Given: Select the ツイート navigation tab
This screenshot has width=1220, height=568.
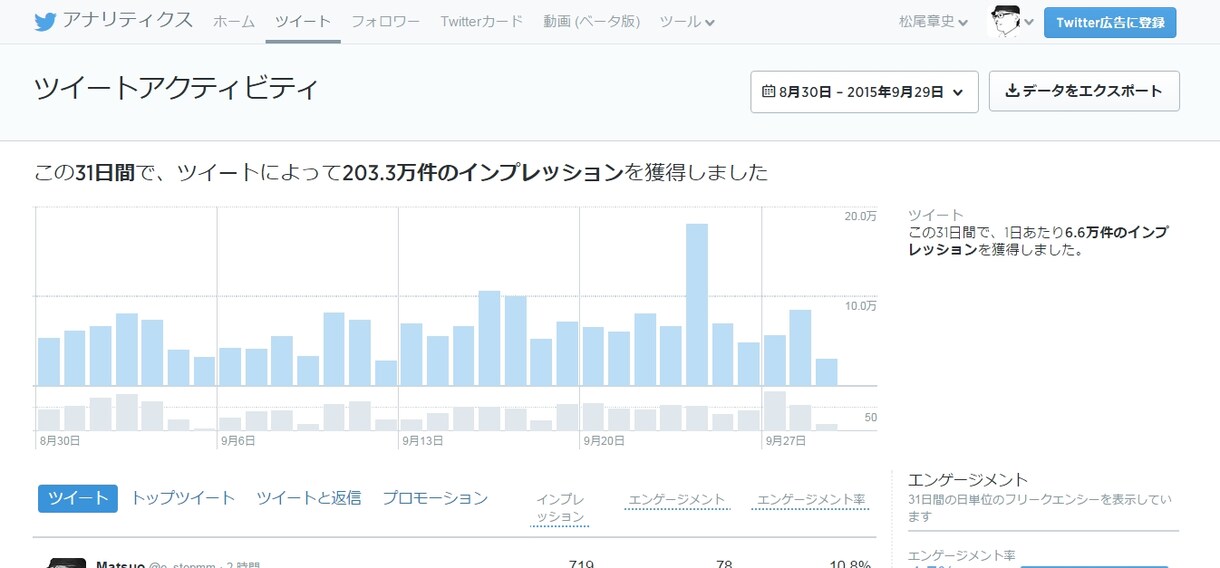Looking at the screenshot, I should pyautogui.click(x=303, y=21).
